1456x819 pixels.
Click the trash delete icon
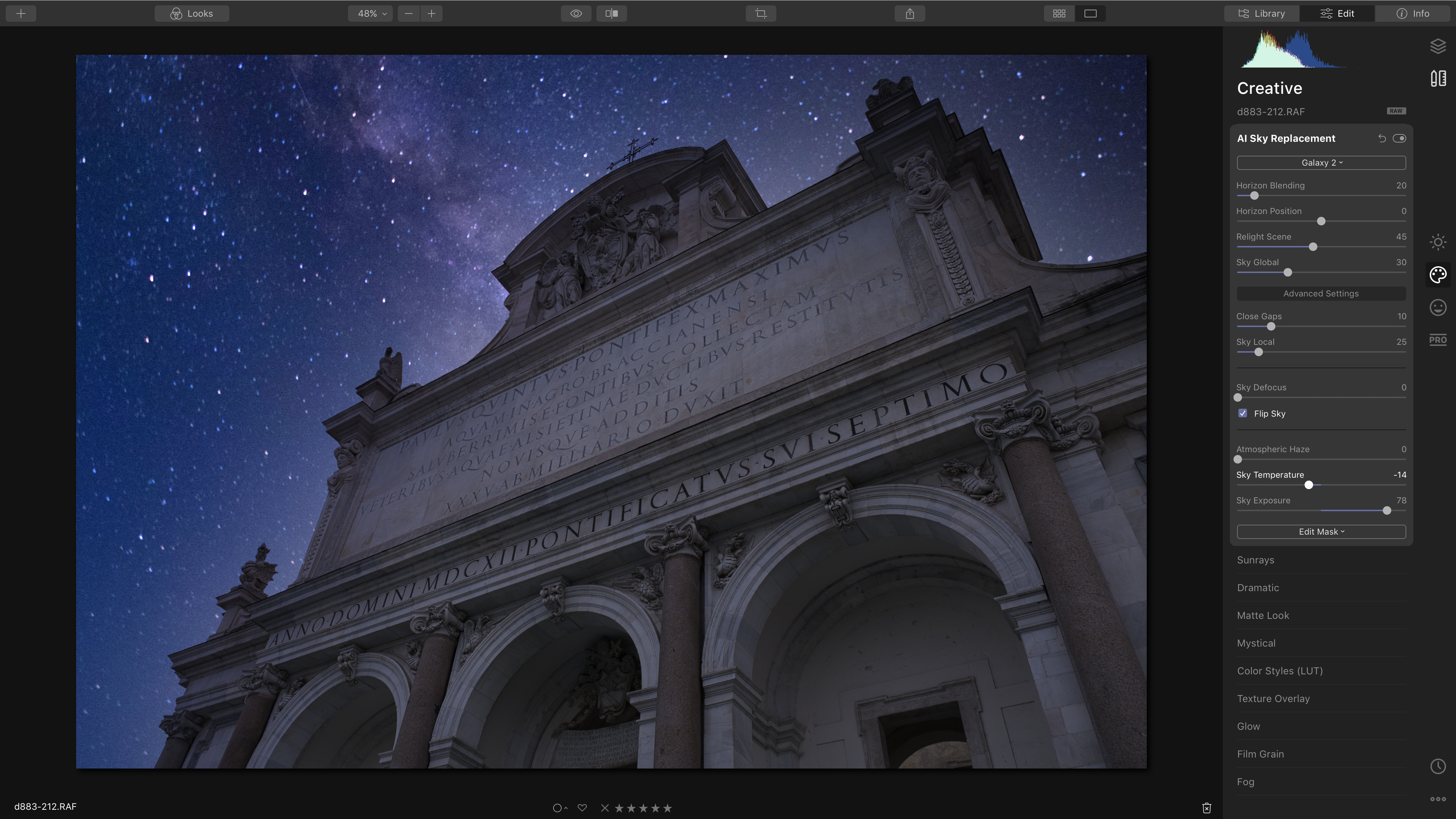[x=1207, y=808]
